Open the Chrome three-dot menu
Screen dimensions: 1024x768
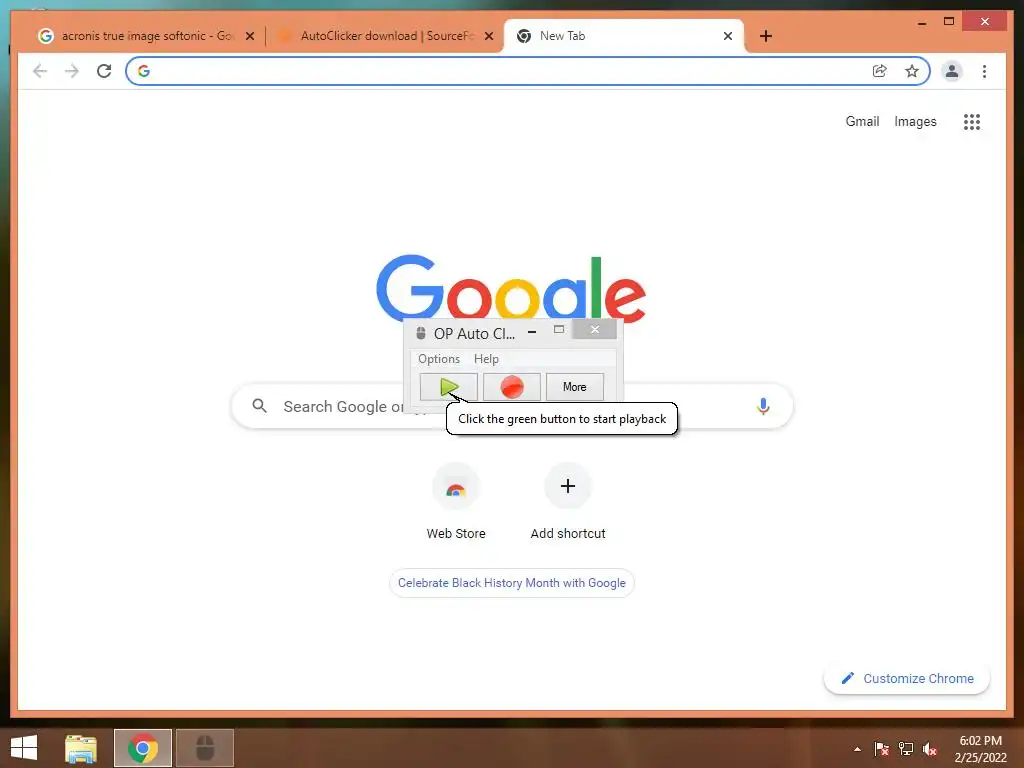(984, 71)
